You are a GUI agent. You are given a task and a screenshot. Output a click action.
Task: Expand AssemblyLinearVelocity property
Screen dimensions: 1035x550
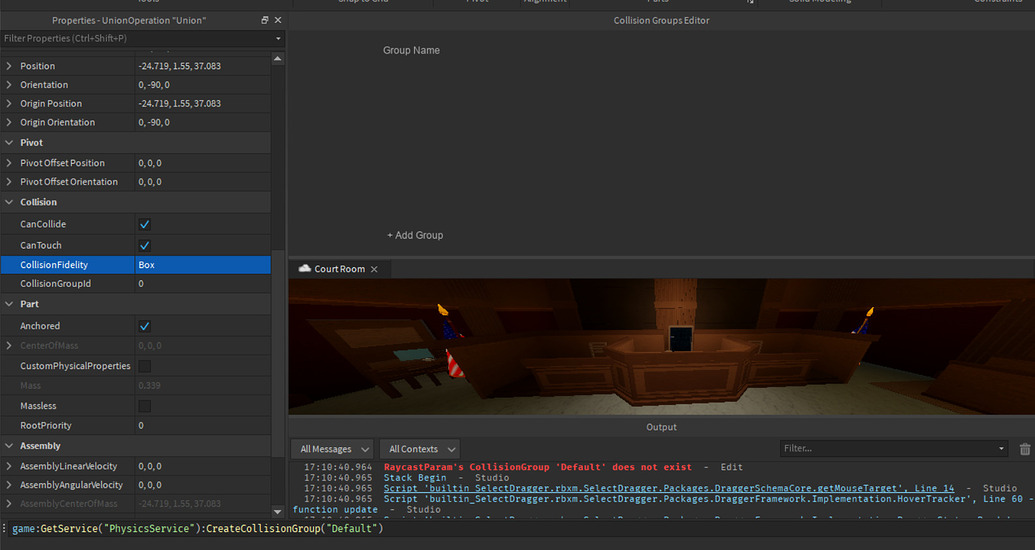point(9,466)
